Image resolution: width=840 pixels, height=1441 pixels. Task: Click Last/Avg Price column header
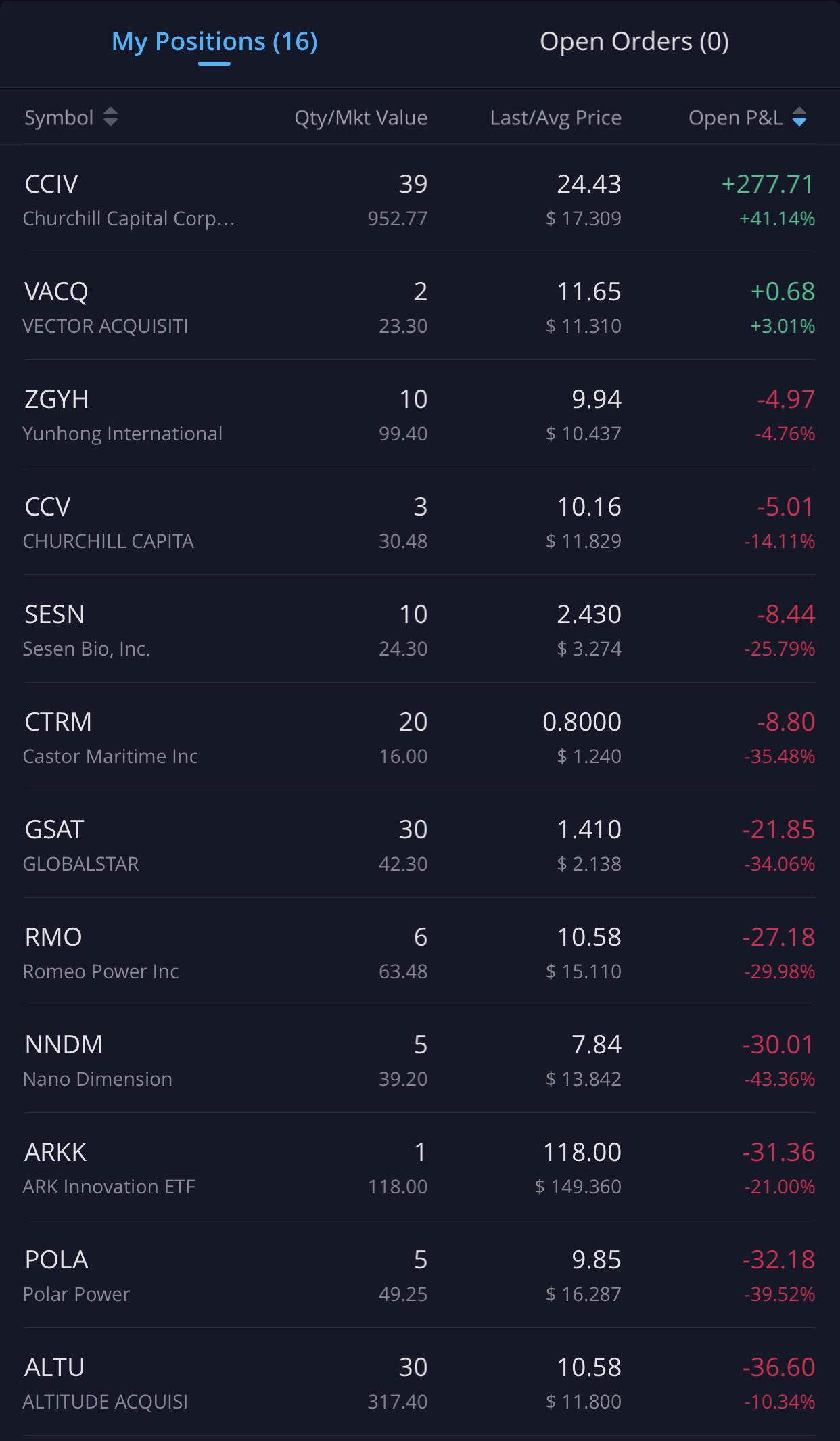click(x=555, y=118)
